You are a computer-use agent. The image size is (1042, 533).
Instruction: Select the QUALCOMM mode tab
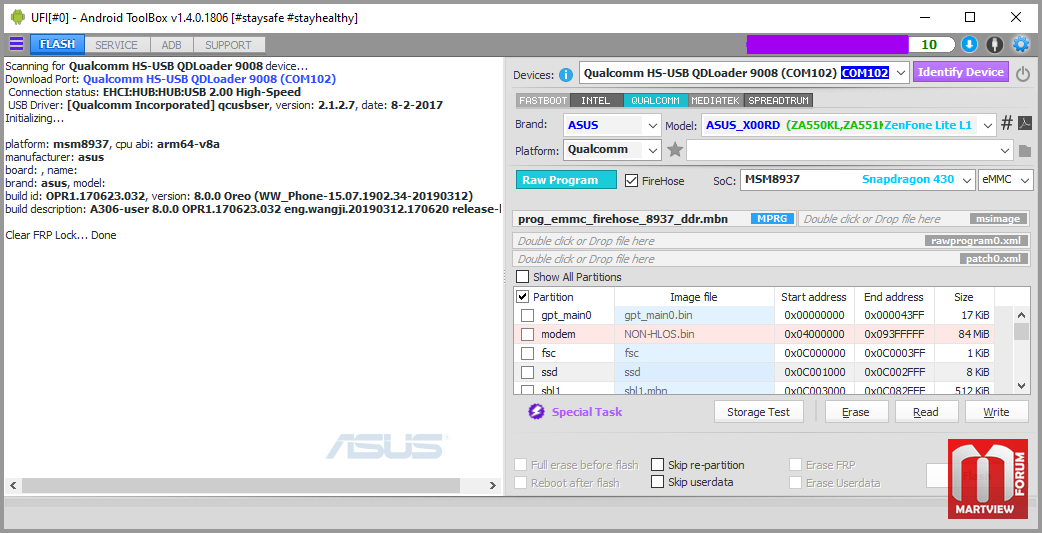655,100
